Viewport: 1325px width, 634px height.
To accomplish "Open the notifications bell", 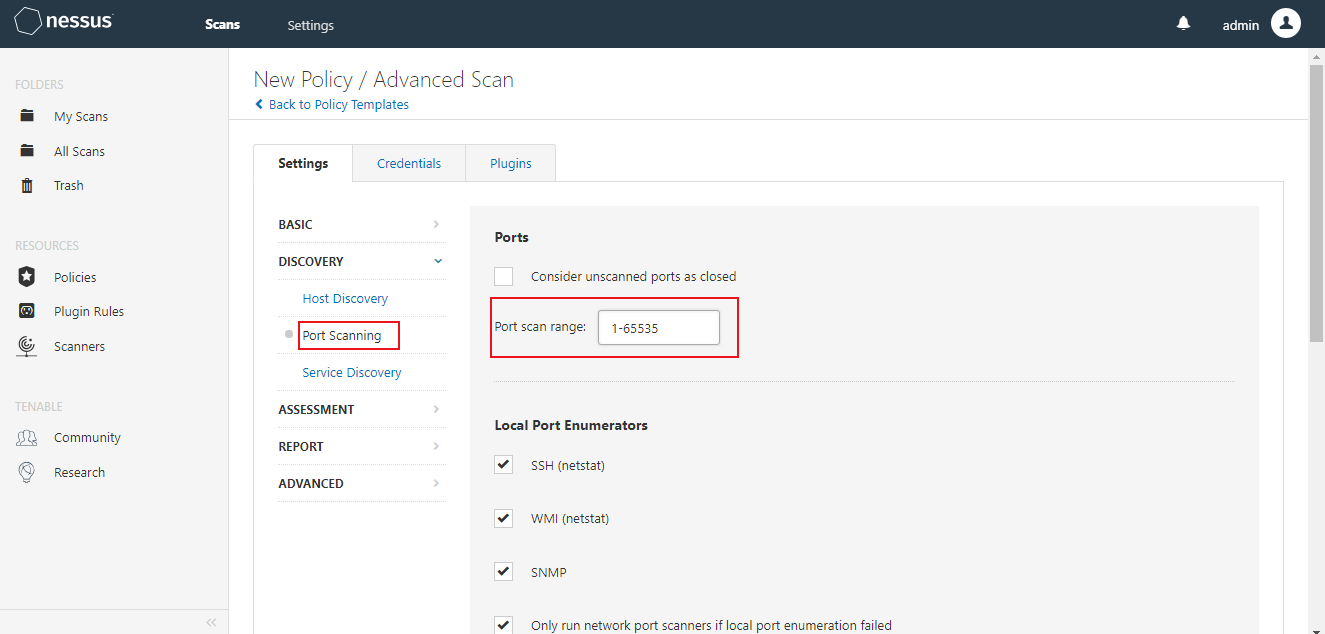I will [x=1184, y=24].
